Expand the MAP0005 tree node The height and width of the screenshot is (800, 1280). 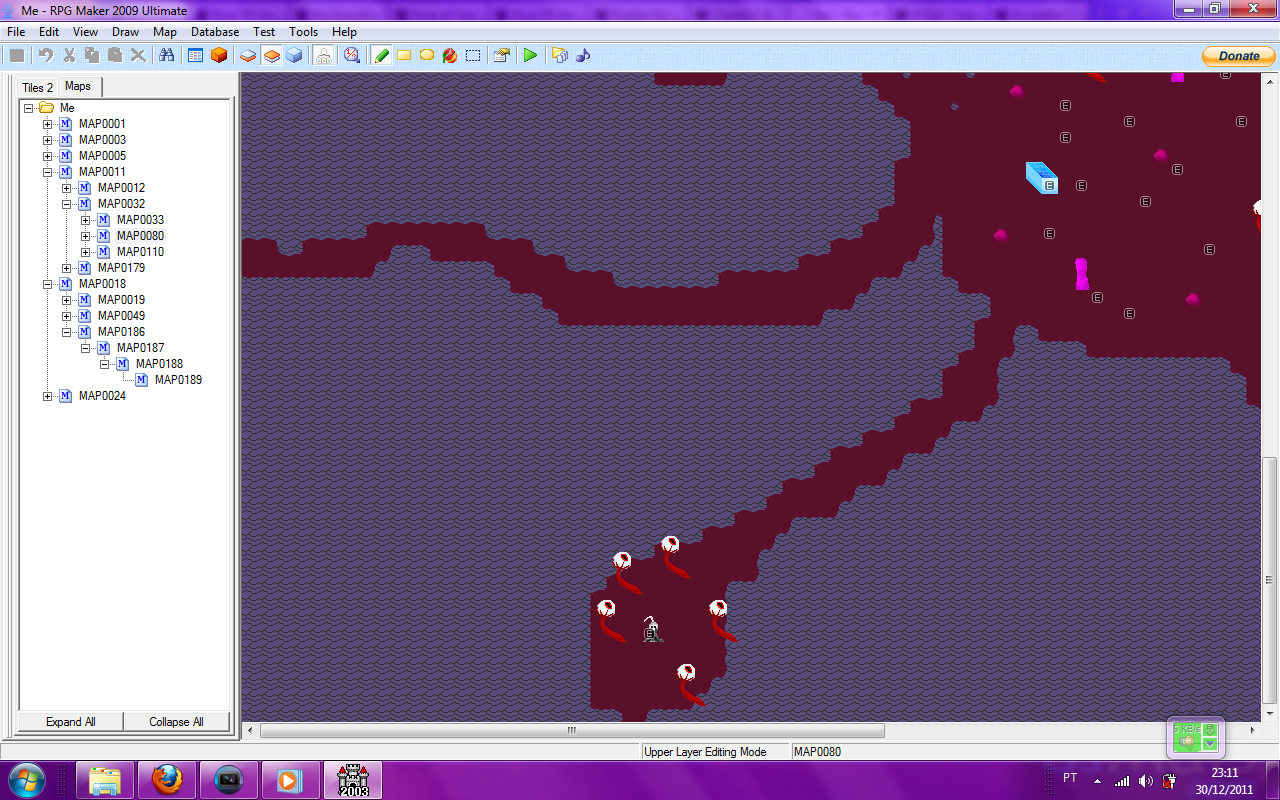(48, 156)
